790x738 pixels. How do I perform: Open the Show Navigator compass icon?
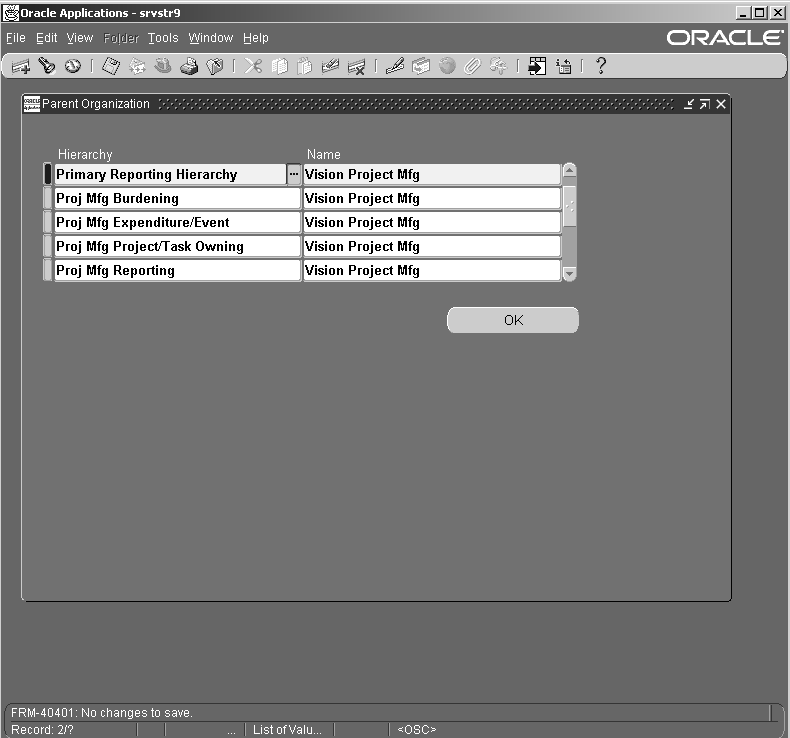pyautogui.click(x=73, y=66)
